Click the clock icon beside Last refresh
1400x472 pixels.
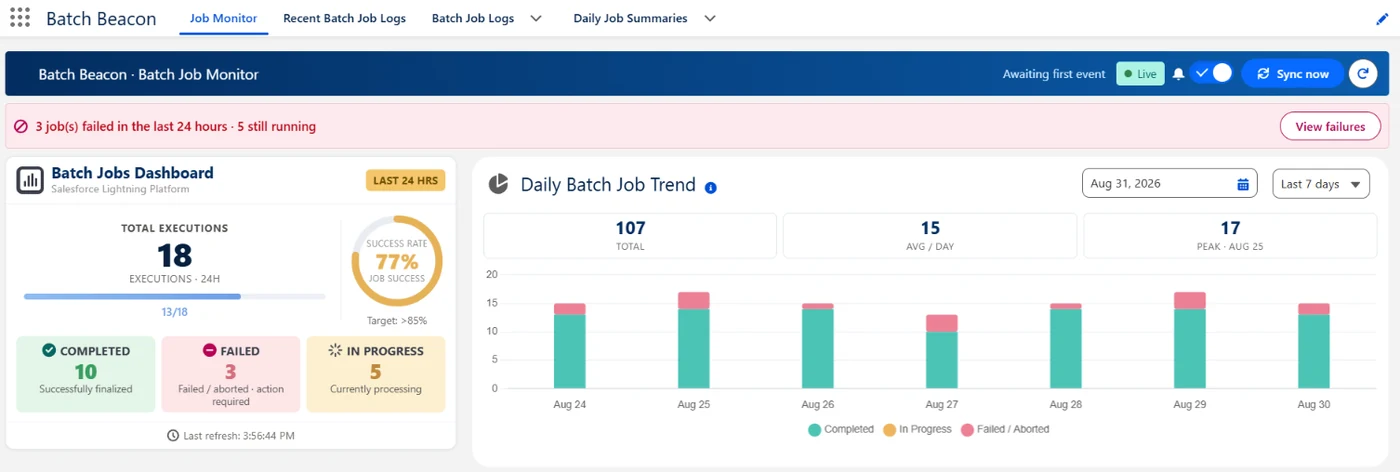coord(173,436)
